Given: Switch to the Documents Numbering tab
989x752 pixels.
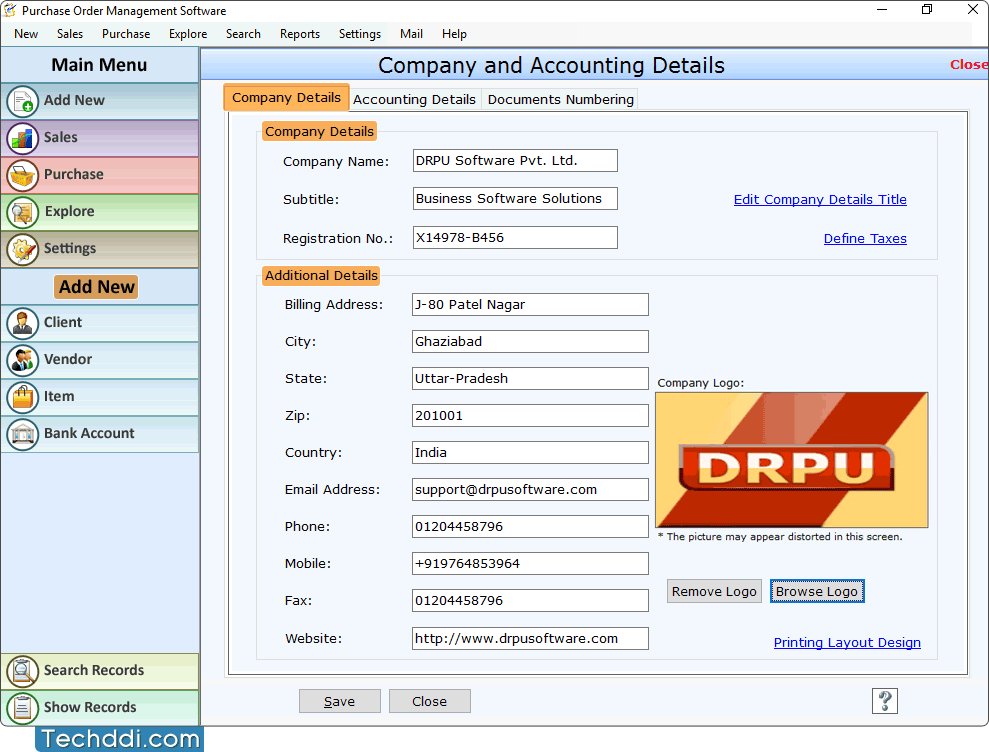Looking at the screenshot, I should (561, 100).
